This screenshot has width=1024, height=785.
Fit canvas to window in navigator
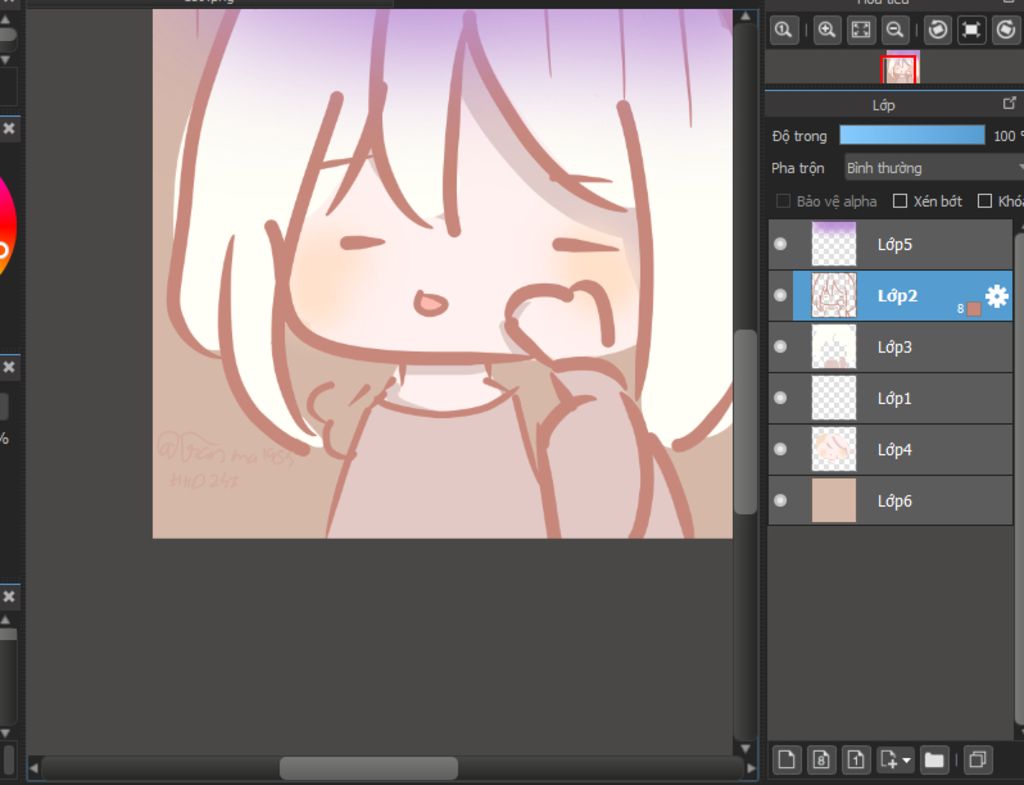pos(861,30)
